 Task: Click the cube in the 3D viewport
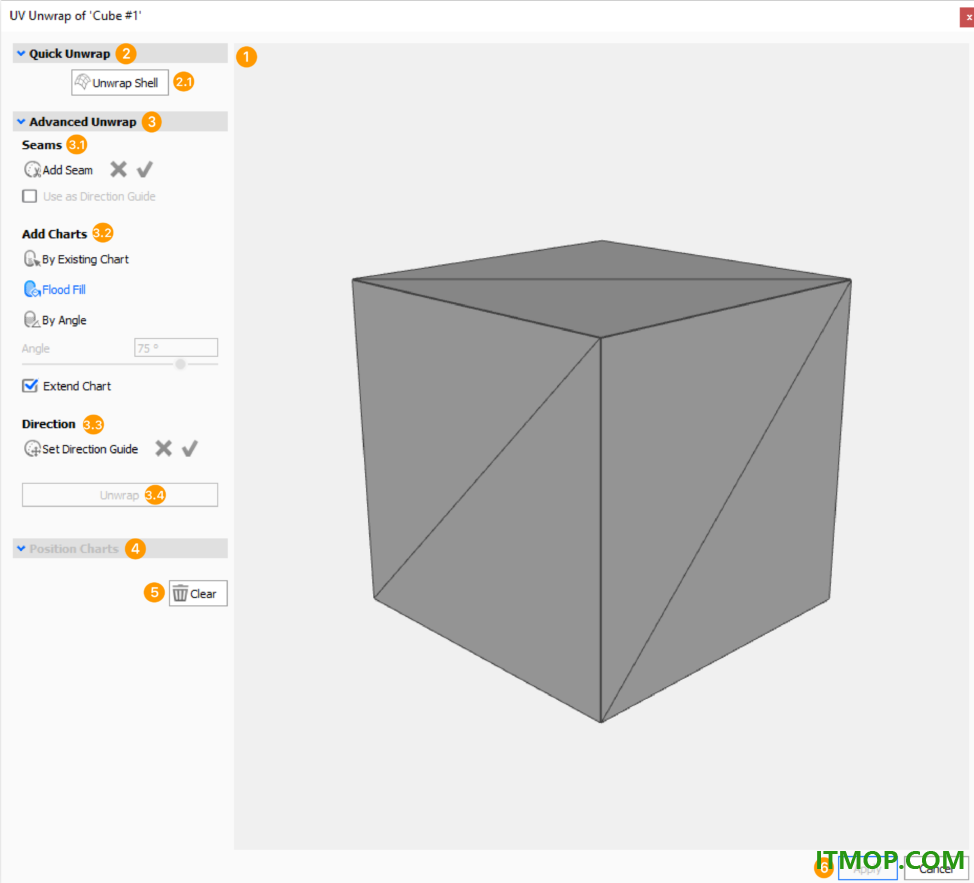601,481
